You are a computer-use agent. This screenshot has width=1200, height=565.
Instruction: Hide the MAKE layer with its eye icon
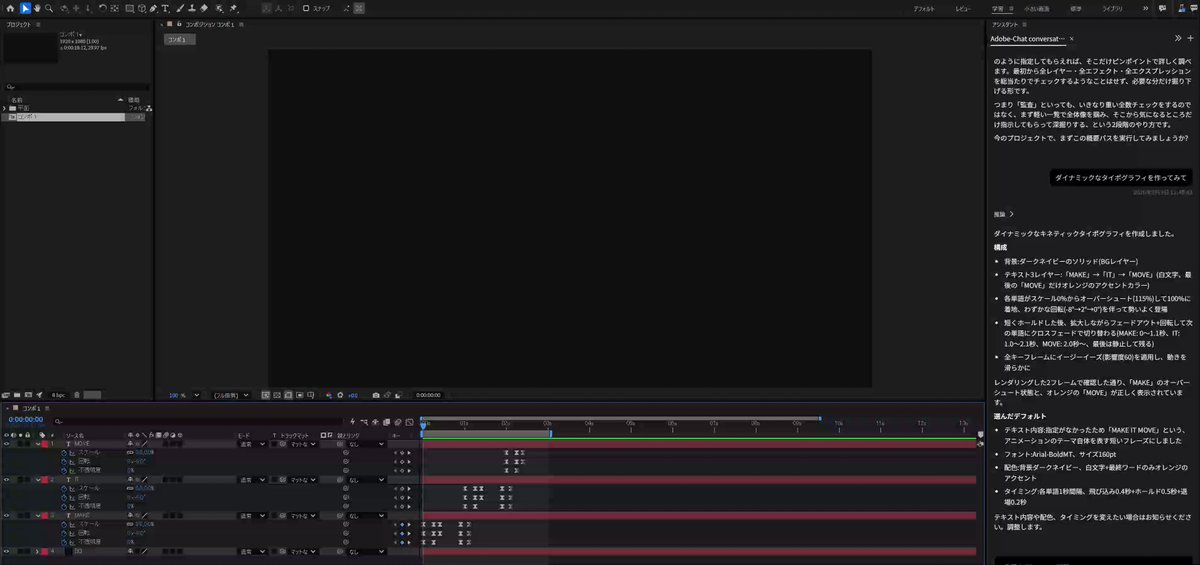pyautogui.click(x=6, y=515)
